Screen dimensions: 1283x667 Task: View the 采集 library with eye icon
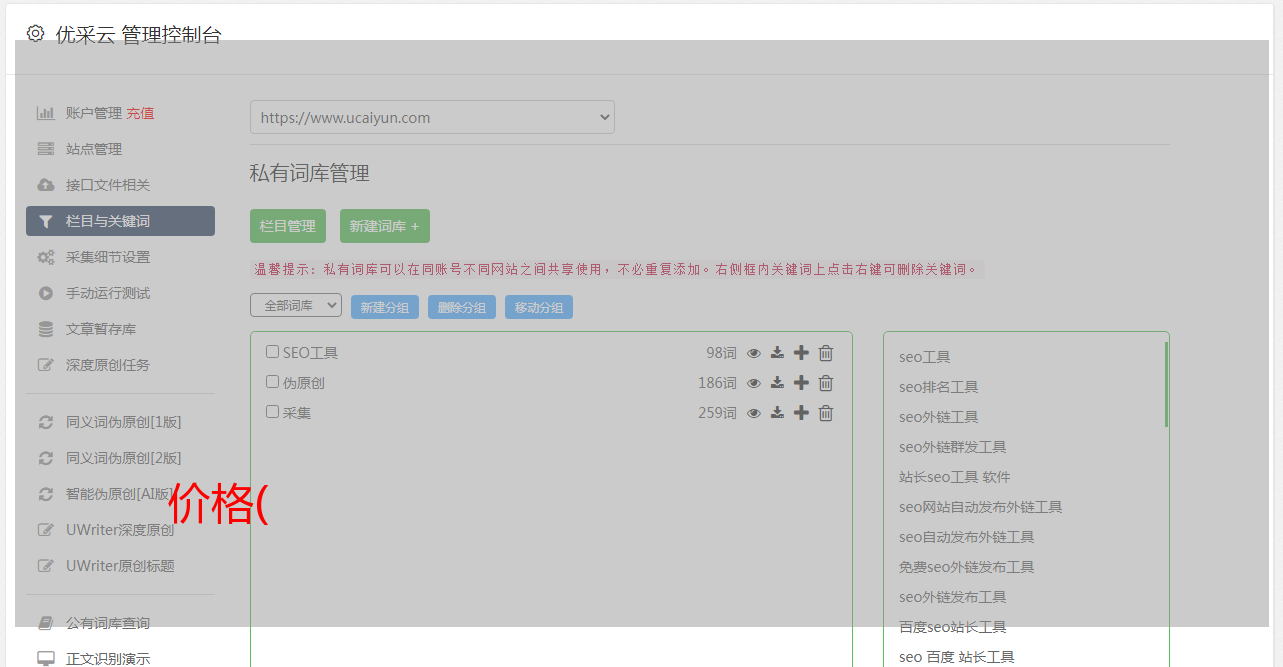tap(754, 413)
